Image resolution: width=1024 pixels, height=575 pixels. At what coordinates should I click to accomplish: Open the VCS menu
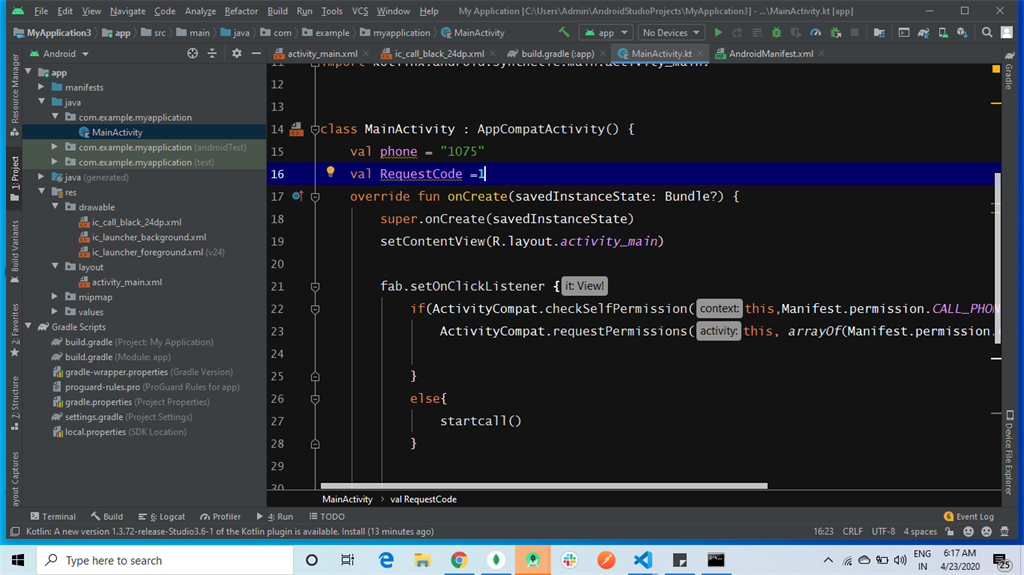click(x=360, y=11)
